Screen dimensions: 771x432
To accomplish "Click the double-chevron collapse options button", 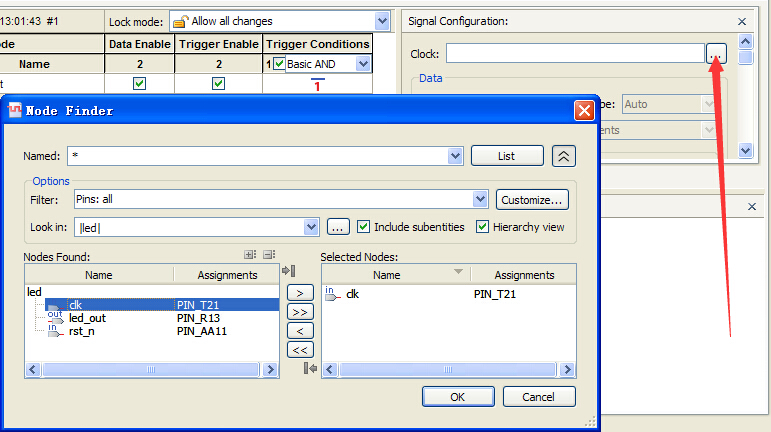I will [x=564, y=156].
